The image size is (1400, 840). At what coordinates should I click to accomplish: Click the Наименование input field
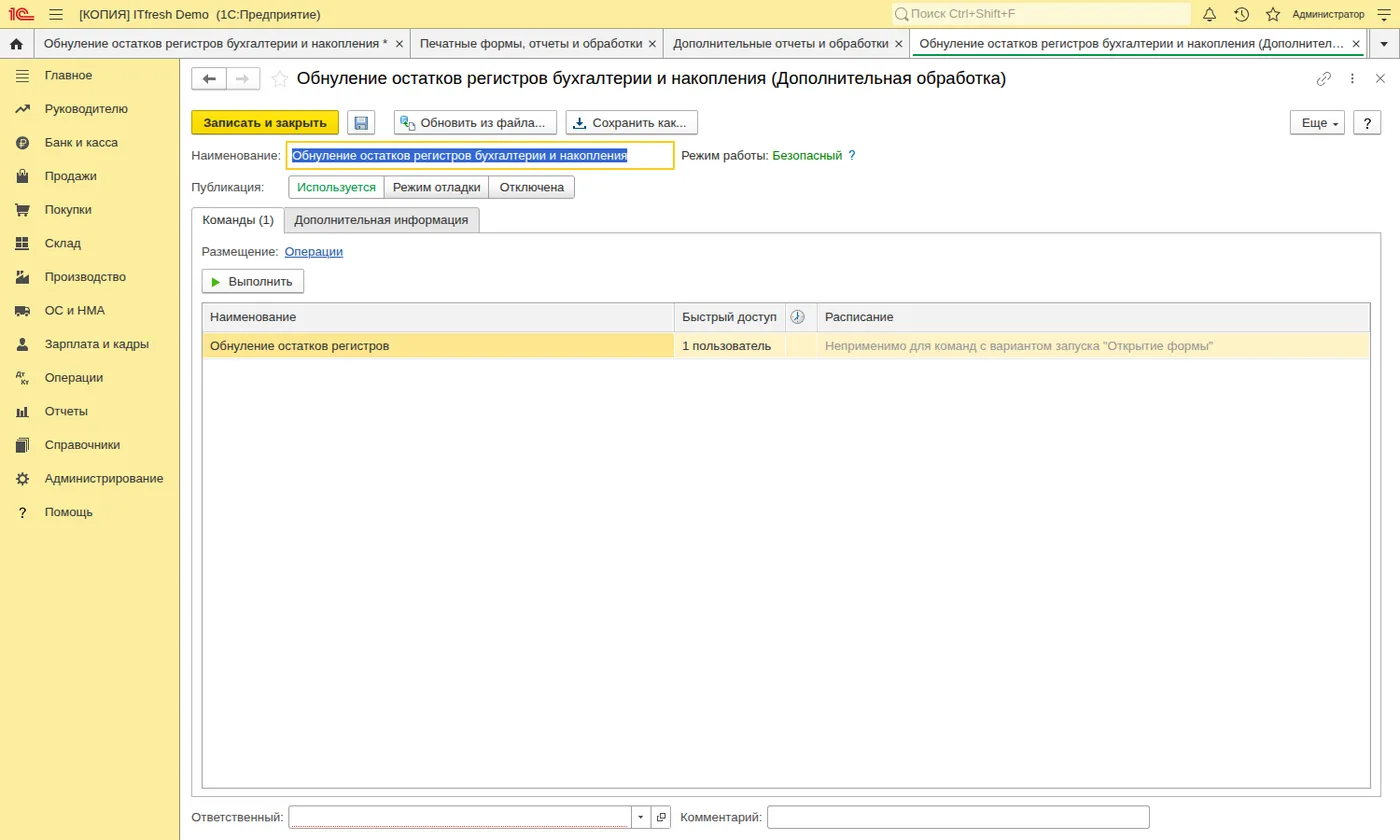[x=480, y=156]
